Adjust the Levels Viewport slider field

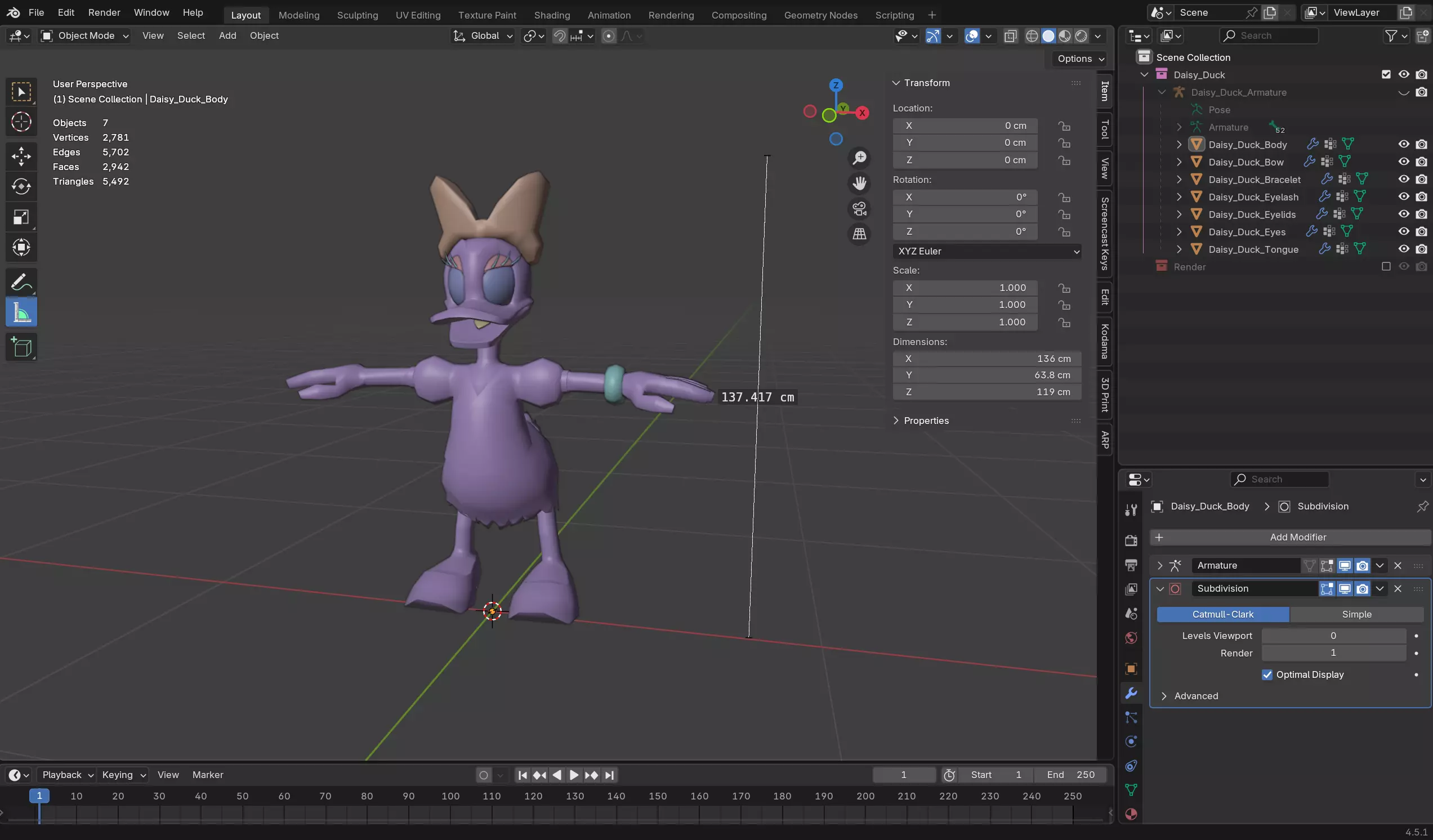click(1333, 636)
